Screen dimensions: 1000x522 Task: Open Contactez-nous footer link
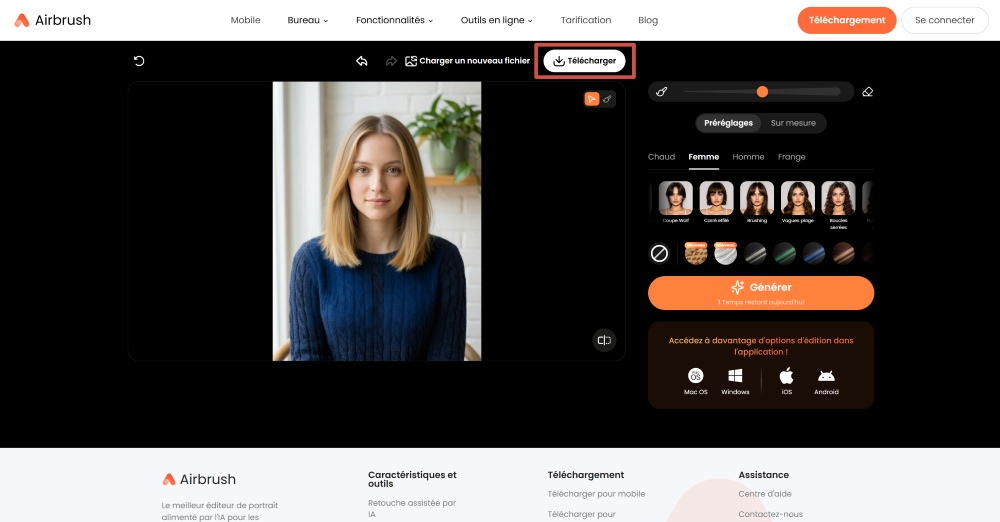(770, 514)
